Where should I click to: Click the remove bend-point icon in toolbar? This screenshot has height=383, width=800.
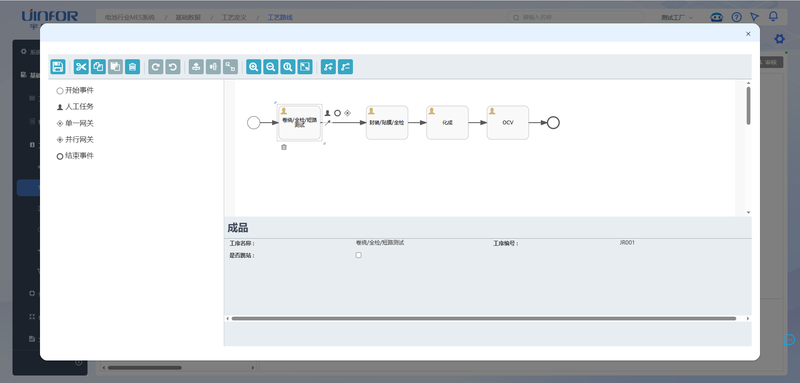click(x=345, y=67)
